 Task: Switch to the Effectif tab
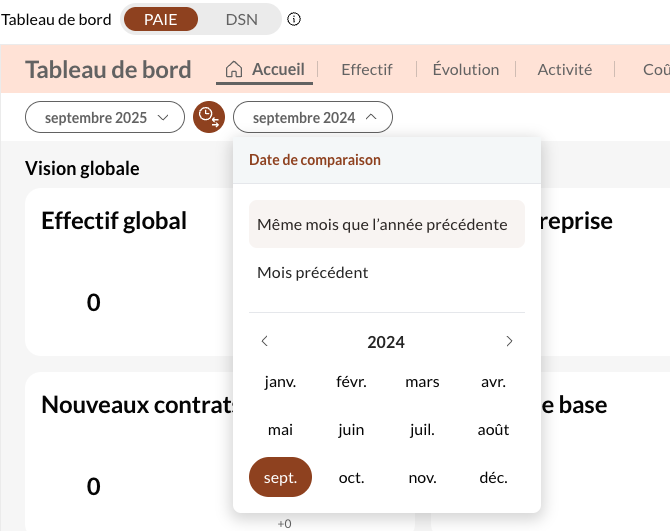(x=366, y=69)
